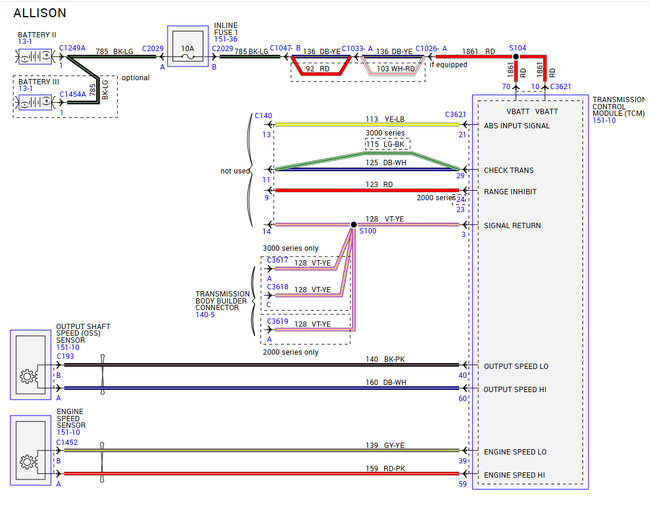Click connector label C1047
Image resolution: width=650 pixels, height=505 pixels.
(x=280, y=48)
